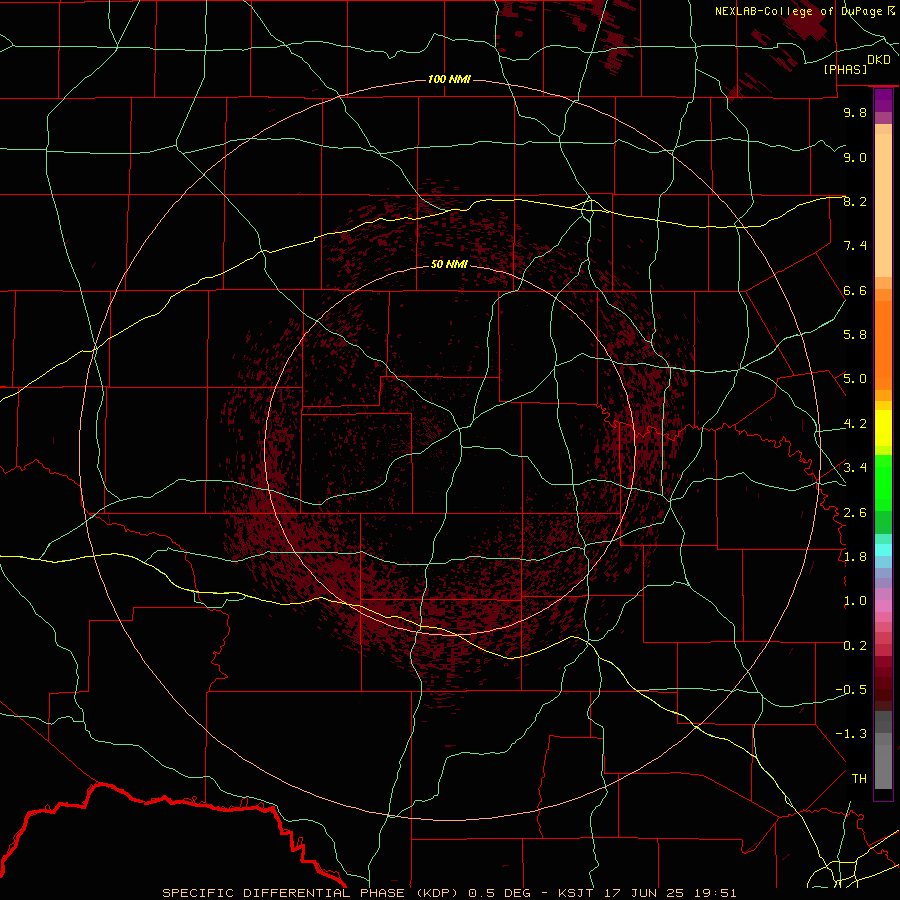Select the 9.0 value on the scale
Viewport: 900px width, 900px height.
pyautogui.click(x=855, y=157)
